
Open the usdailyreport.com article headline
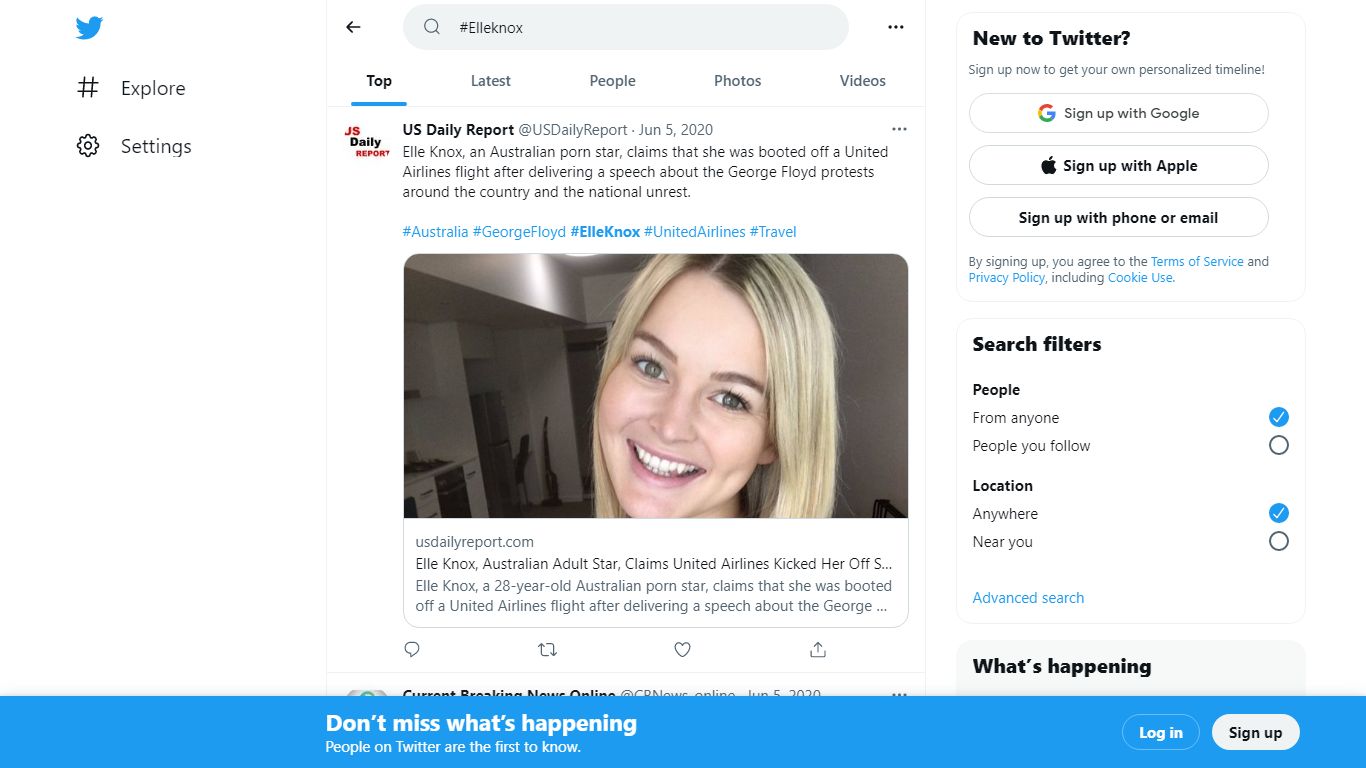coord(654,563)
